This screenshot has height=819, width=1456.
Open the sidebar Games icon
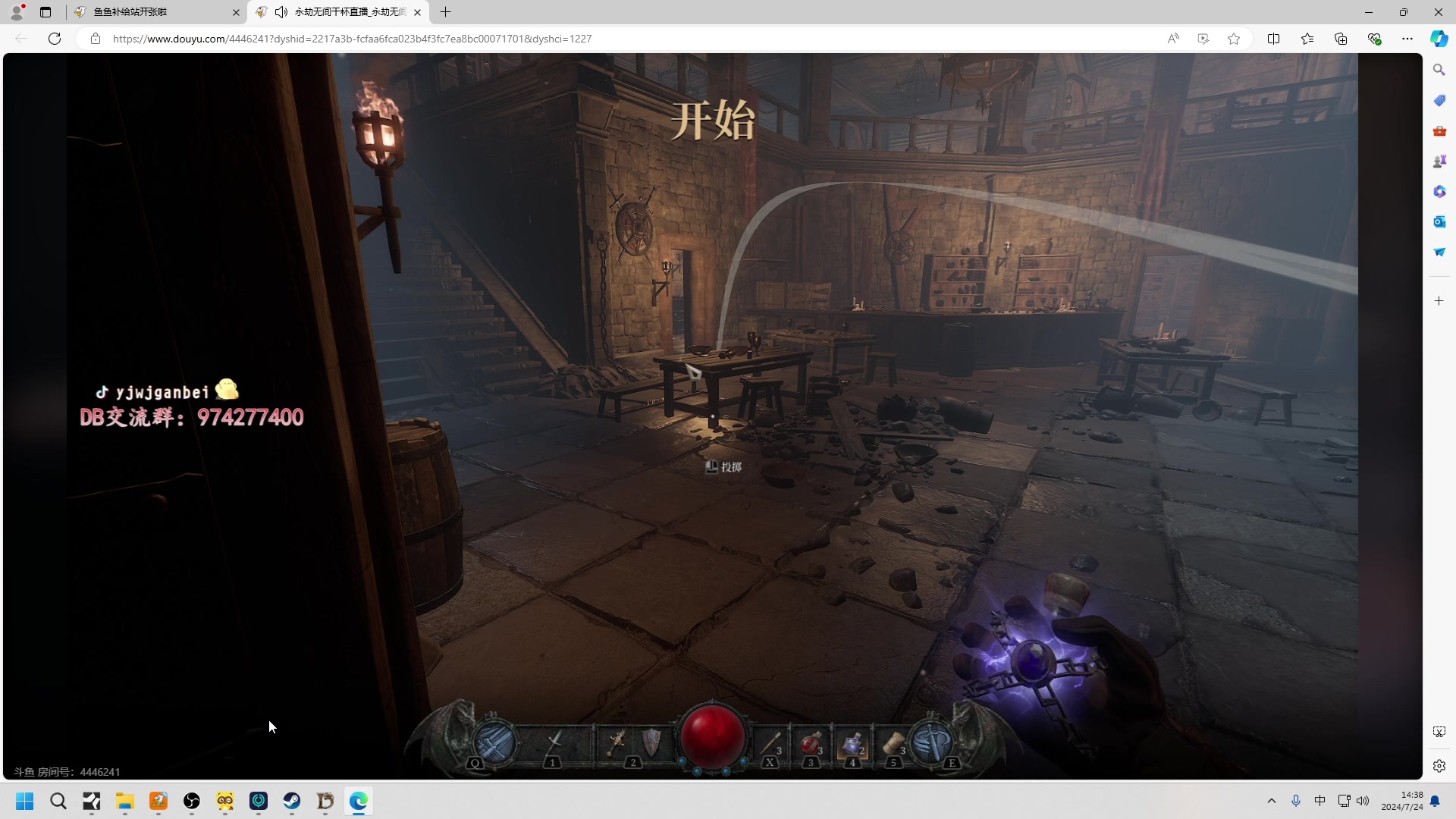click(x=1439, y=161)
